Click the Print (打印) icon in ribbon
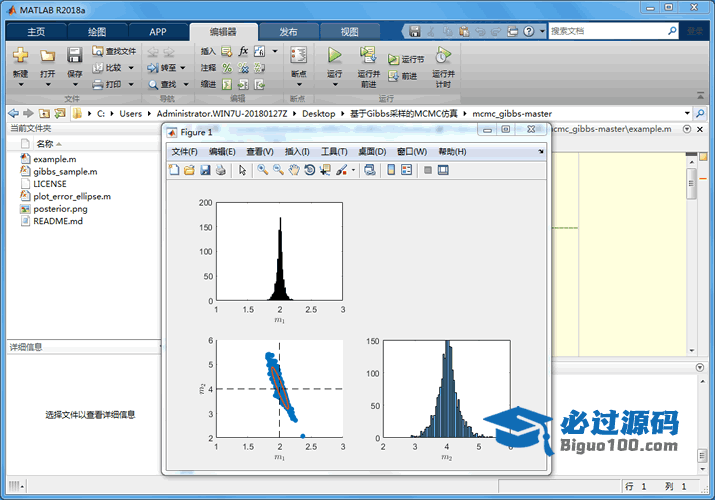This screenshot has height=500, width=715. 98,84
